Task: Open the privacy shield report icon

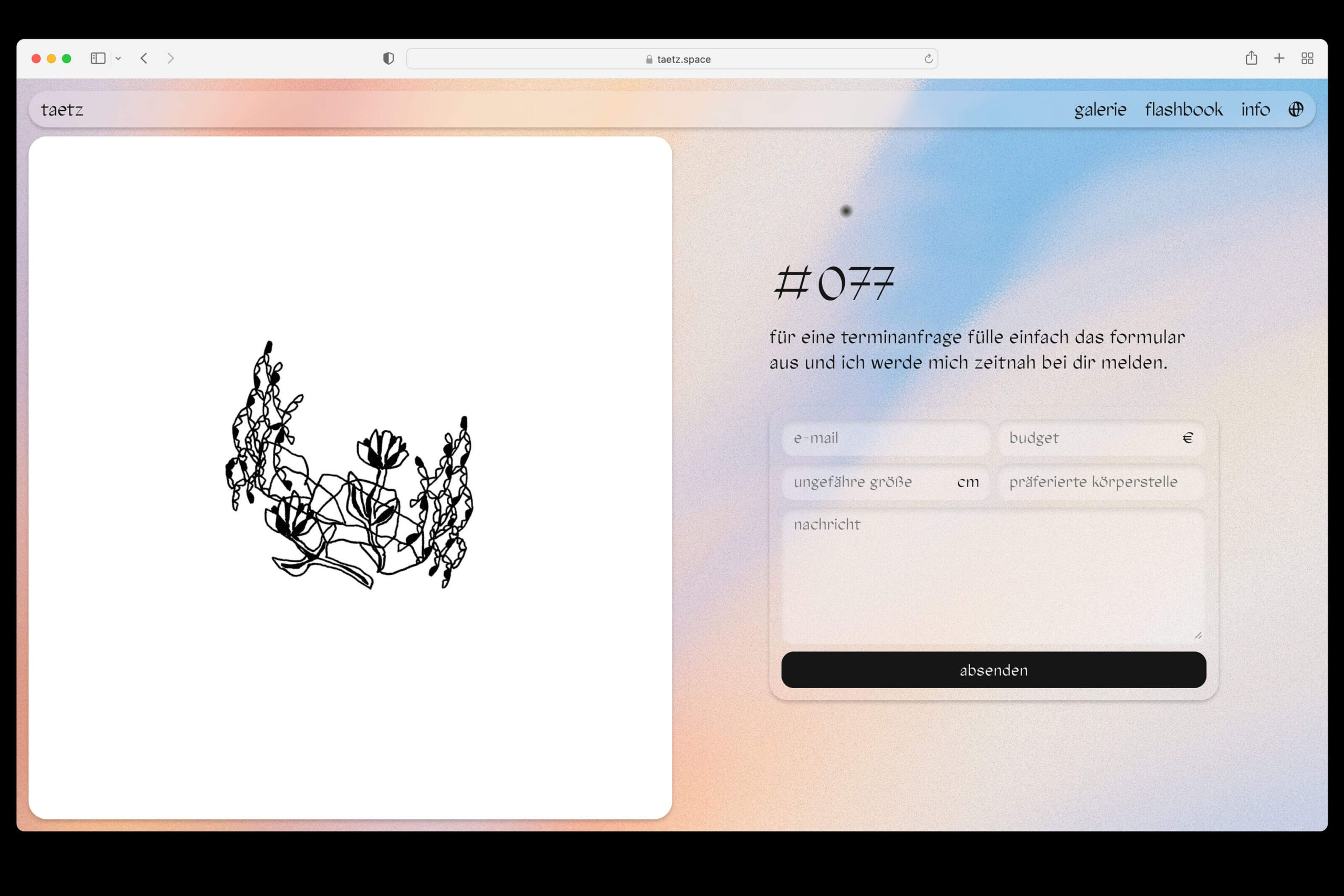Action: tap(388, 58)
